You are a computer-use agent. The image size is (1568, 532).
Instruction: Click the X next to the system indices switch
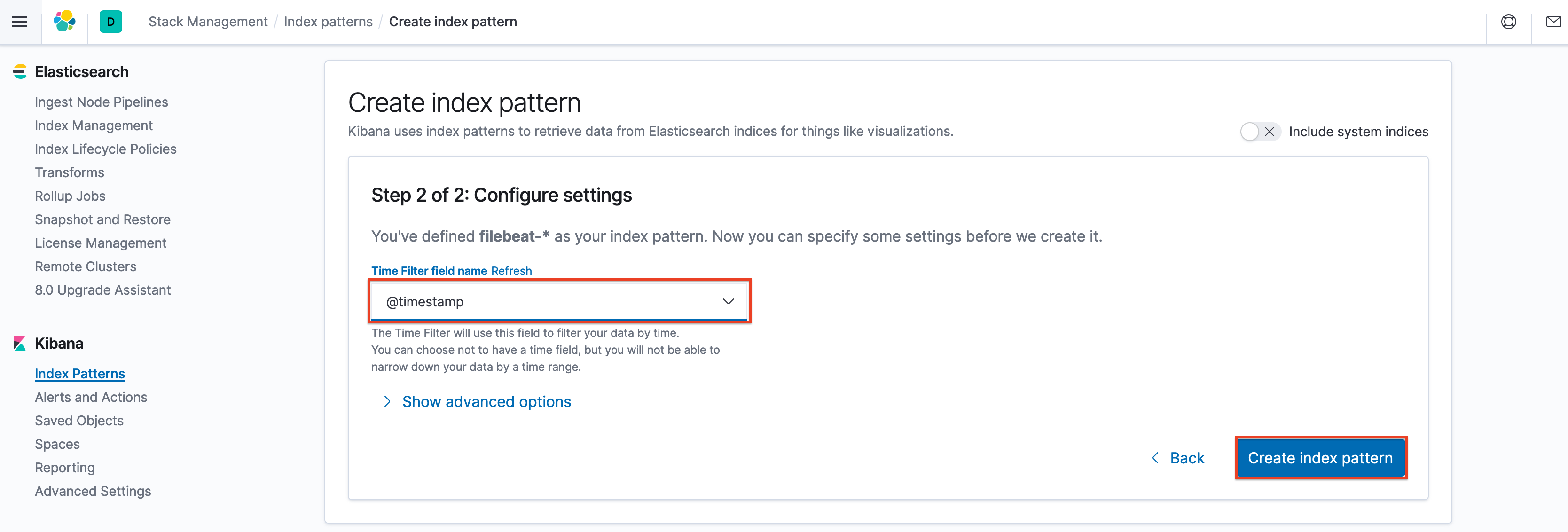point(1270,131)
